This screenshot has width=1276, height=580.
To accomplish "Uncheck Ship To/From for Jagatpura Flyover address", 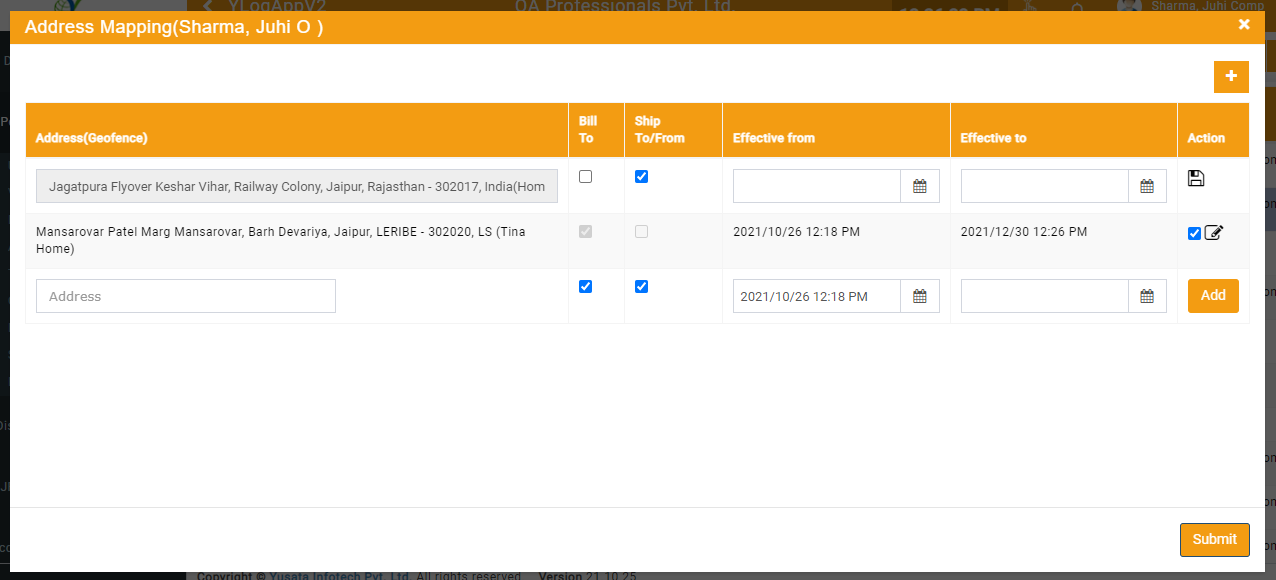I will click(x=642, y=176).
